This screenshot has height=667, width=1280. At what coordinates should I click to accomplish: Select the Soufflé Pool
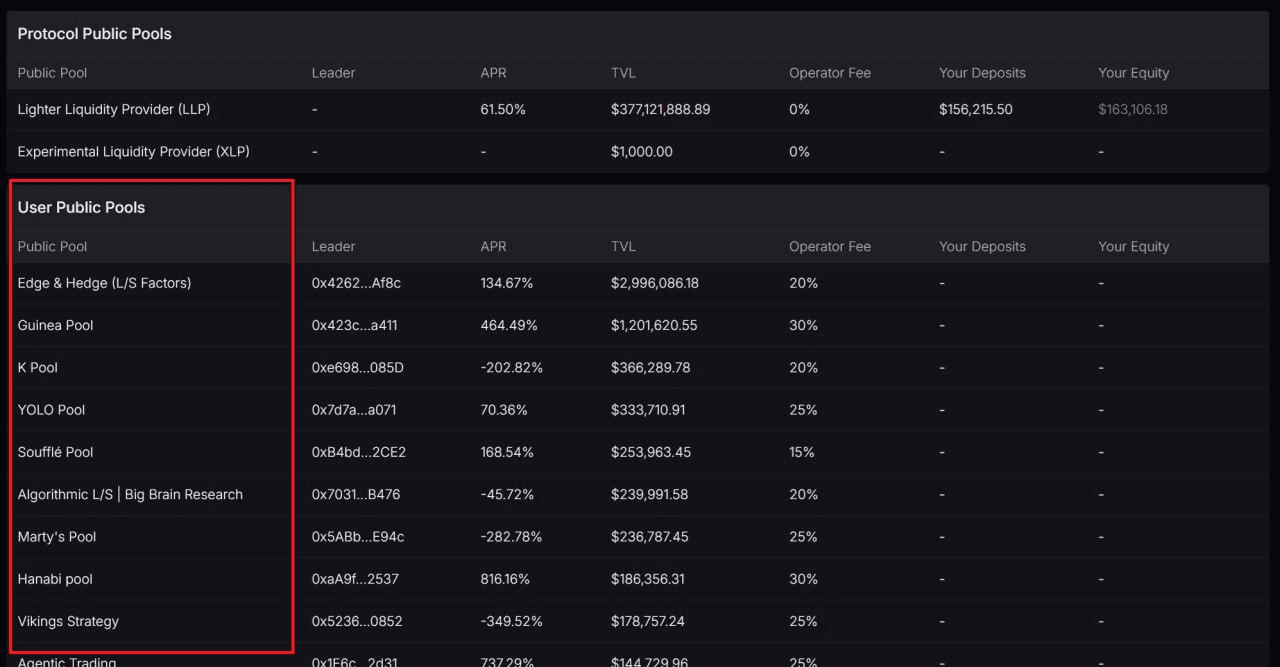(55, 452)
